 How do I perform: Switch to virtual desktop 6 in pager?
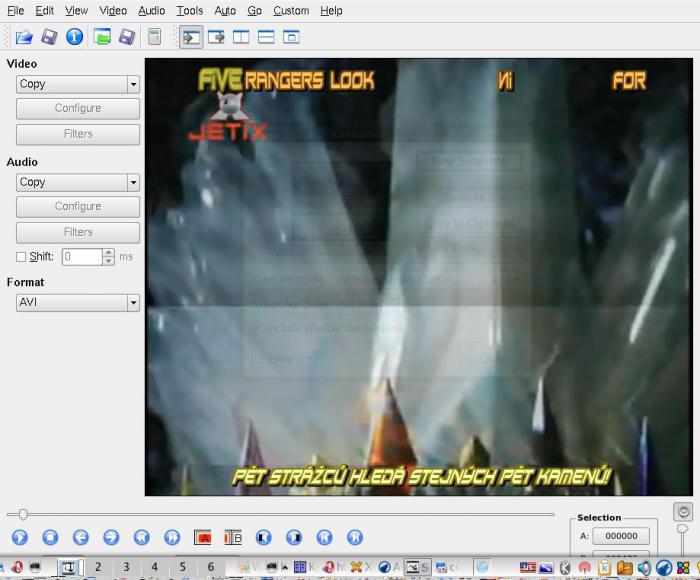211,567
